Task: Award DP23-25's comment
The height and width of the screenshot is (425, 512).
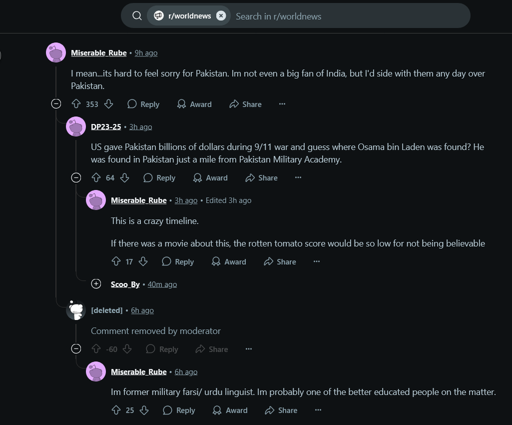Action: pos(210,178)
